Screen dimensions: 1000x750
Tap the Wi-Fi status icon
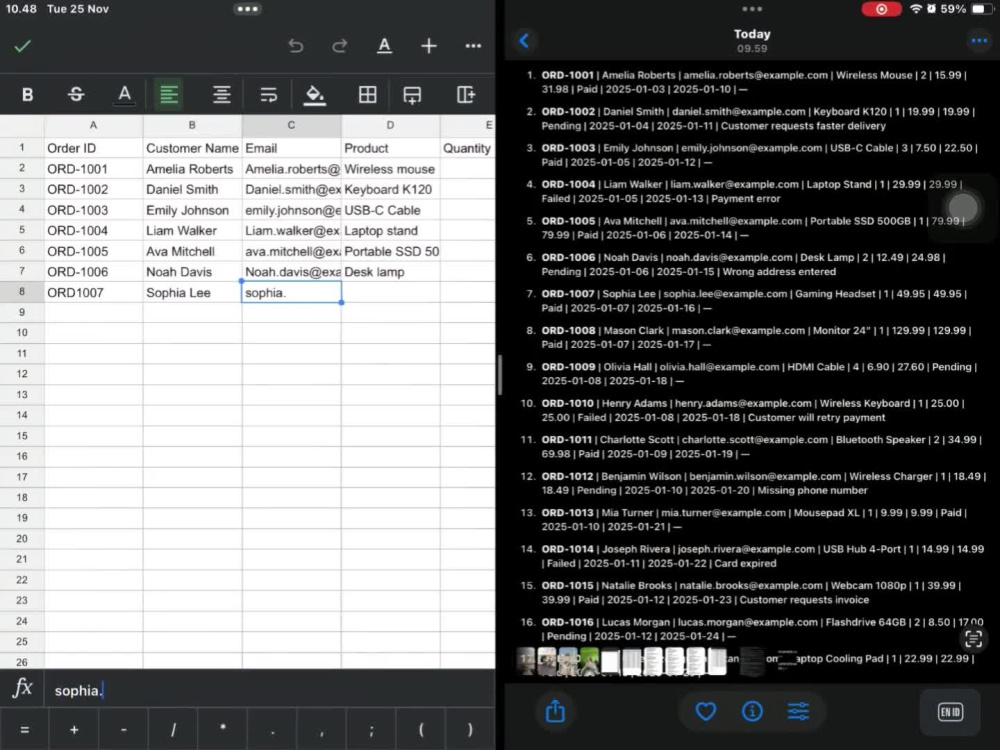click(916, 9)
